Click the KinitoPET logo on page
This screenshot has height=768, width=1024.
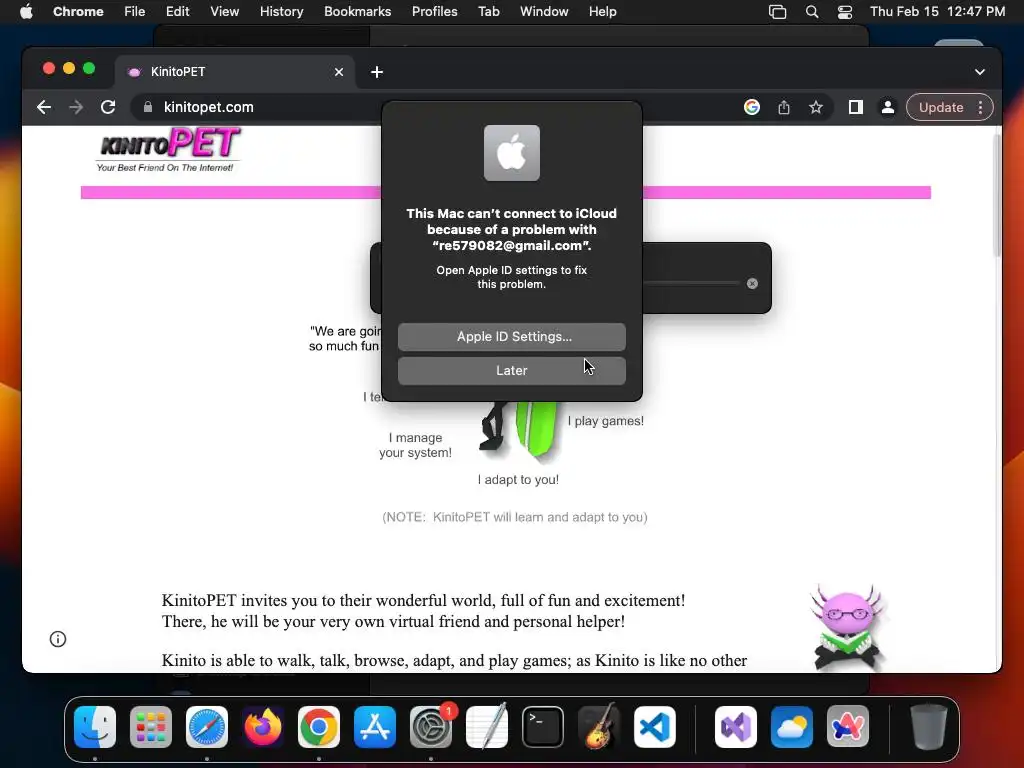(x=168, y=150)
